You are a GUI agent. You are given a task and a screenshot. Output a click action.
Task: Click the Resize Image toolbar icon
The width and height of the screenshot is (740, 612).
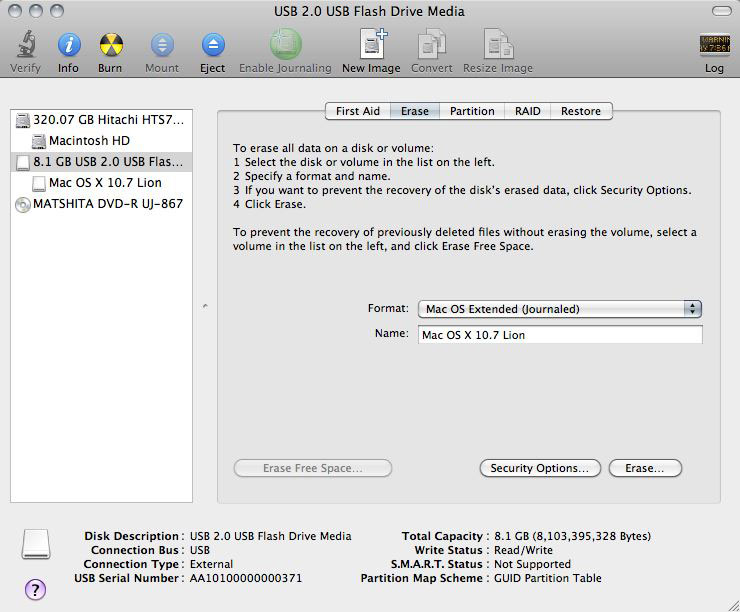[498, 44]
